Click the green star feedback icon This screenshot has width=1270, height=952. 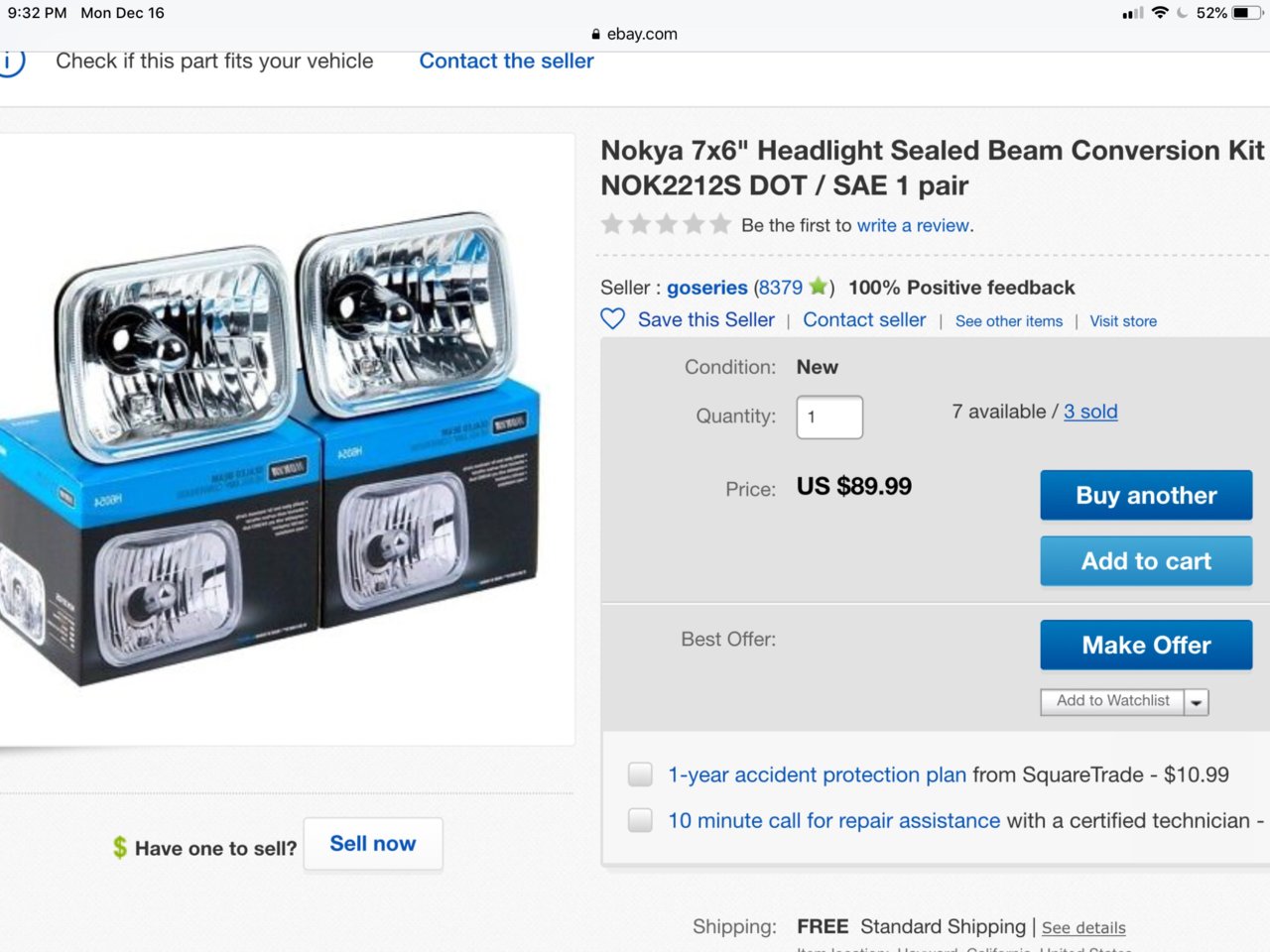818,287
